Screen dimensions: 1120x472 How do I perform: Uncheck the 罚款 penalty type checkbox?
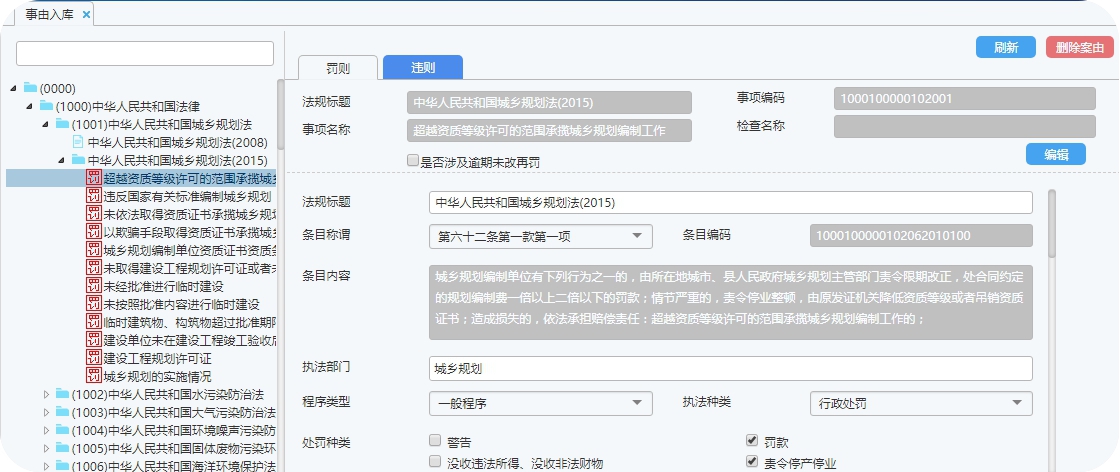tap(751, 440)
